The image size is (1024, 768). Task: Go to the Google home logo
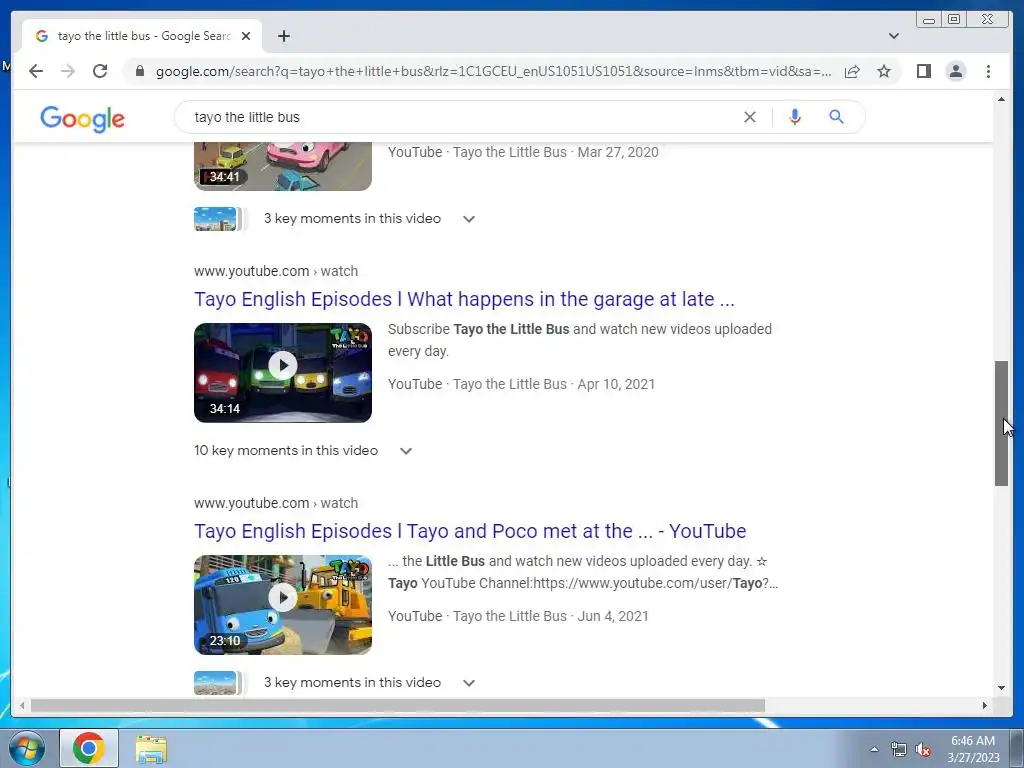[82, 119]
